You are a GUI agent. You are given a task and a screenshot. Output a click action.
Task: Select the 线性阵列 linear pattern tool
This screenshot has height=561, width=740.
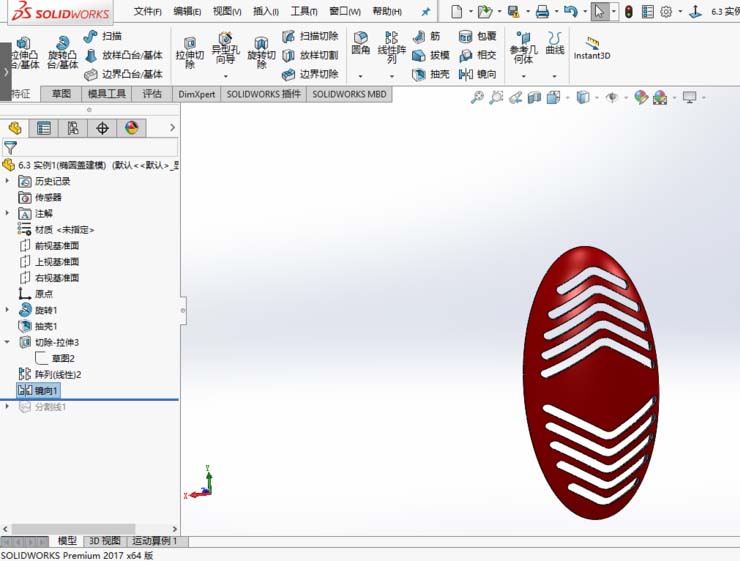tap(392, 48)
